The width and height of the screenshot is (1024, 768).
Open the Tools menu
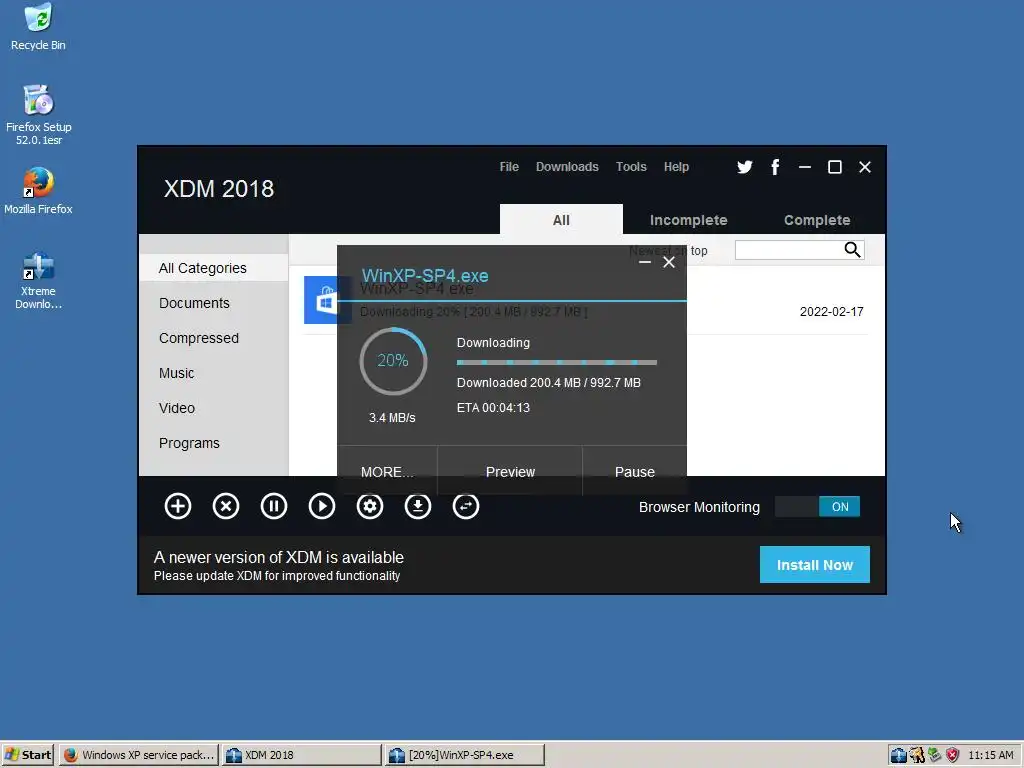[x=631, y=167]
